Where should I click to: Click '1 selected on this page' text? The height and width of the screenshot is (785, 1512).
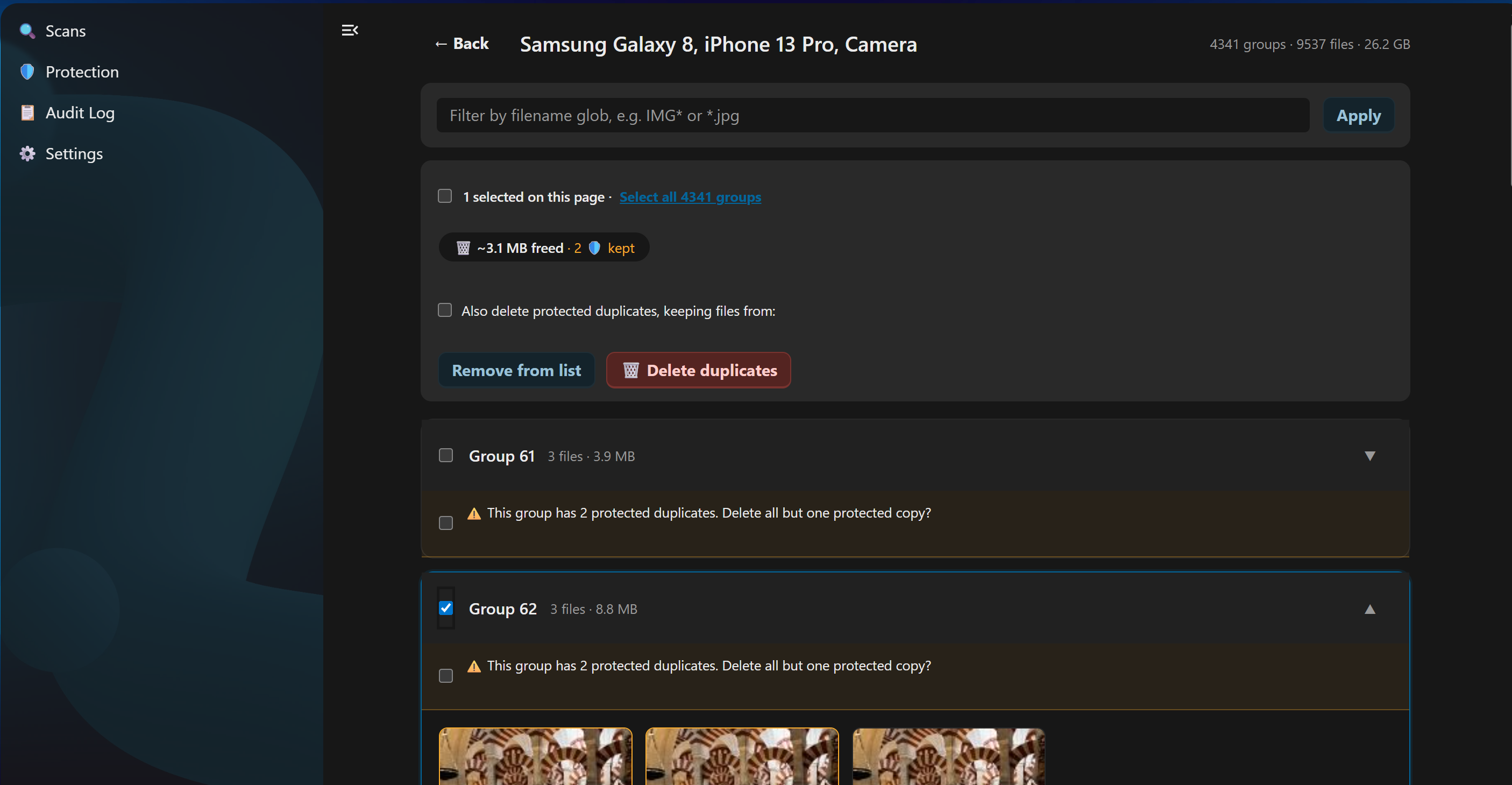coord(534,197)
